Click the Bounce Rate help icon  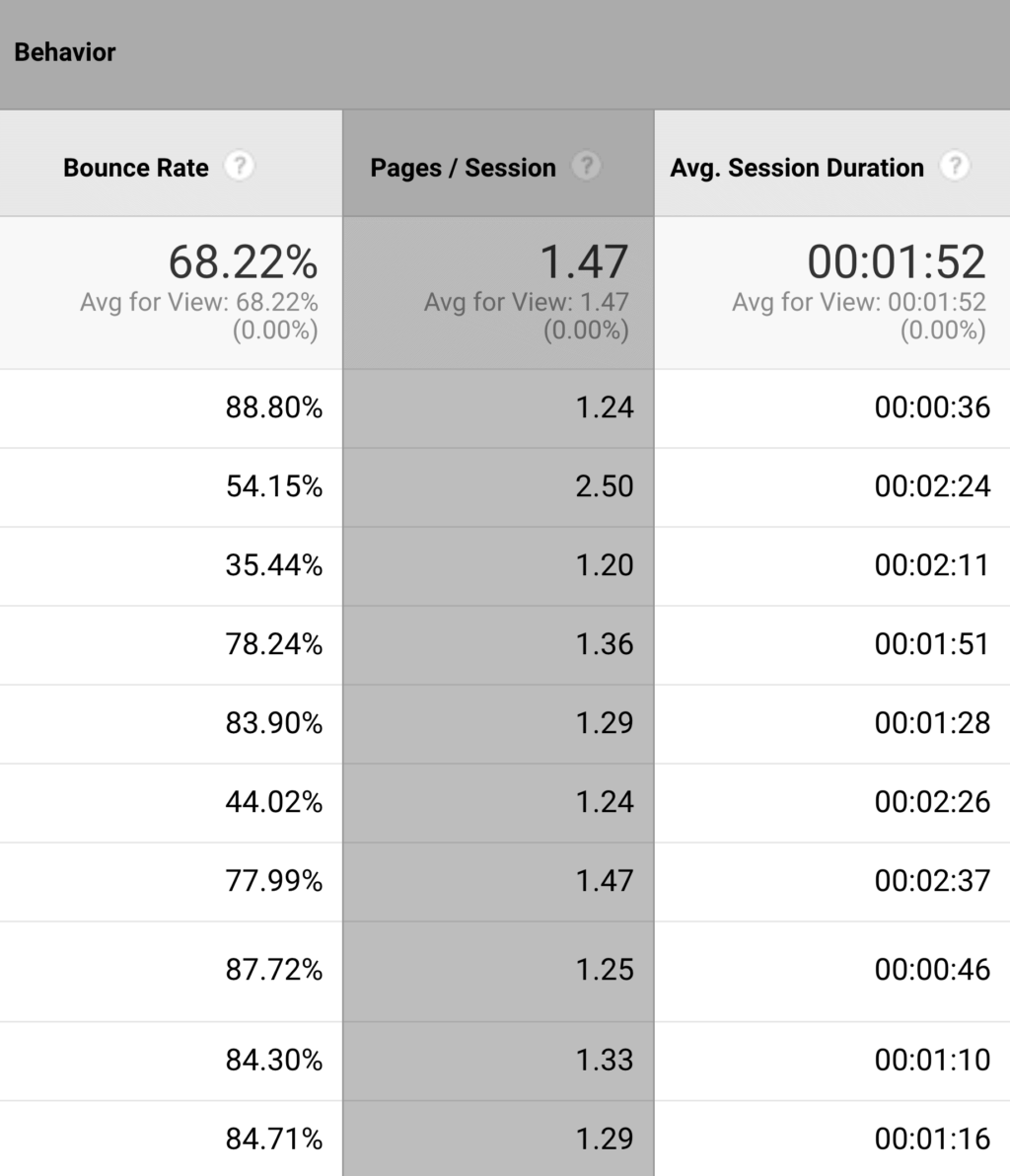239,166
